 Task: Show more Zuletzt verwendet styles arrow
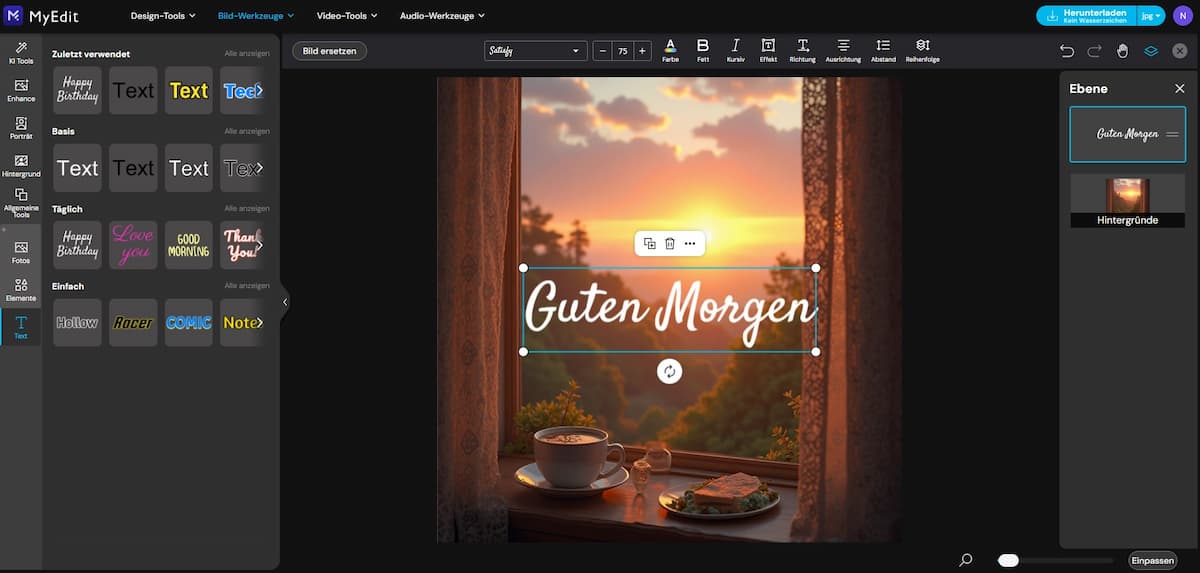[x=259, y=90]
